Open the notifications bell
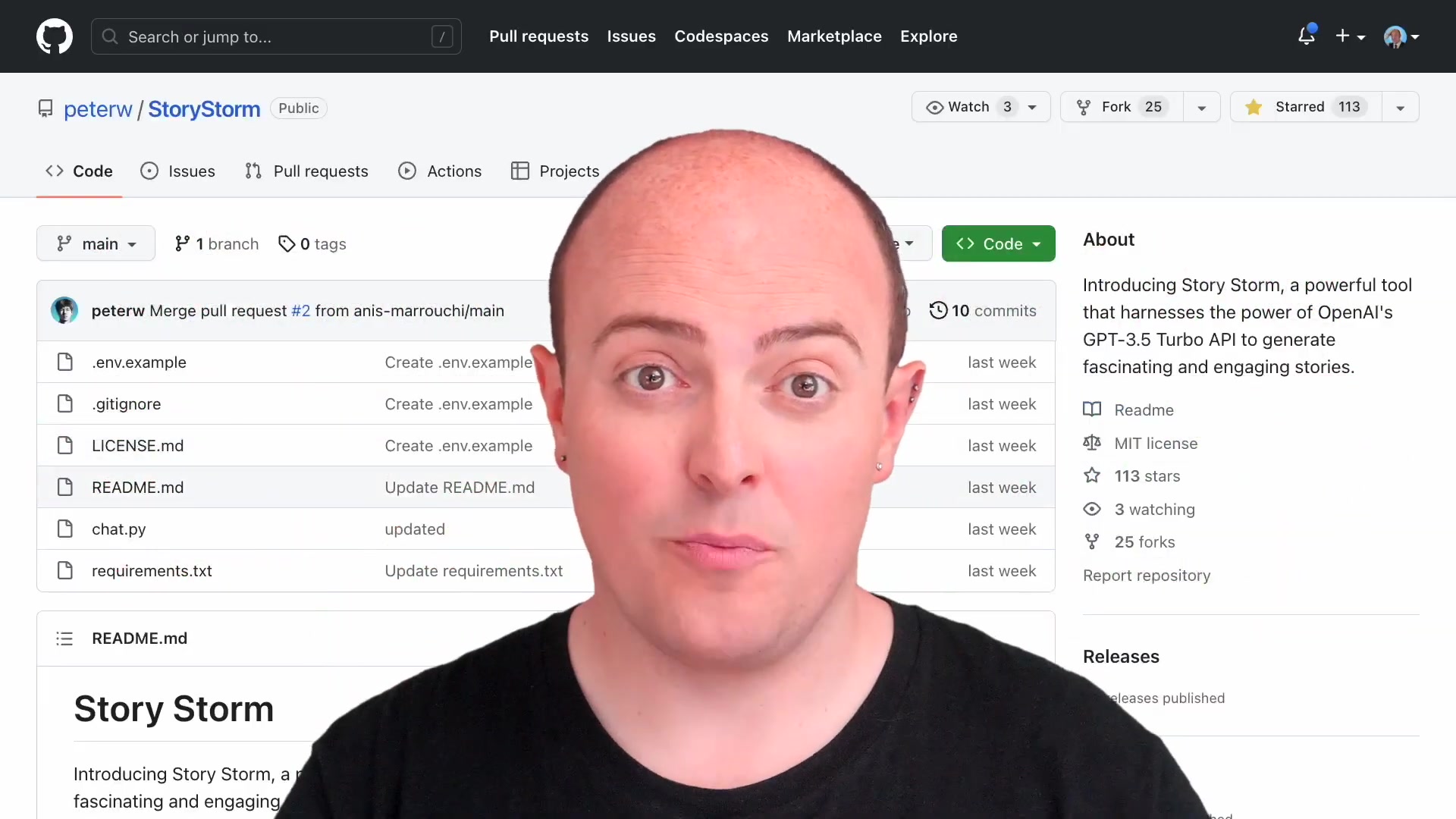 (x=1307, y=36)
